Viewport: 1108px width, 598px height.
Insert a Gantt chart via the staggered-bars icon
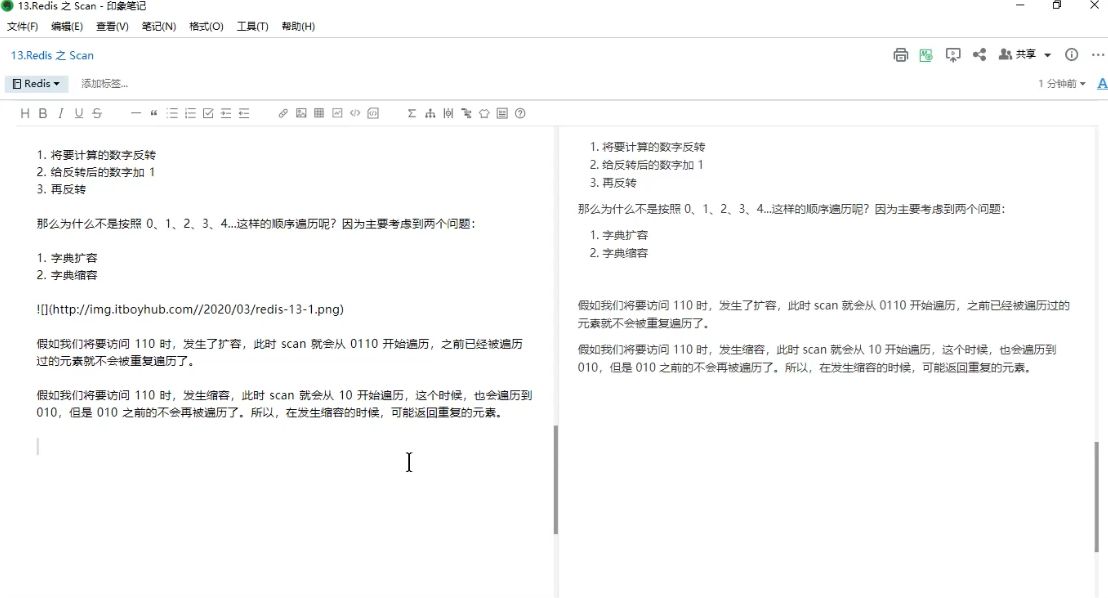click(466, 113)
